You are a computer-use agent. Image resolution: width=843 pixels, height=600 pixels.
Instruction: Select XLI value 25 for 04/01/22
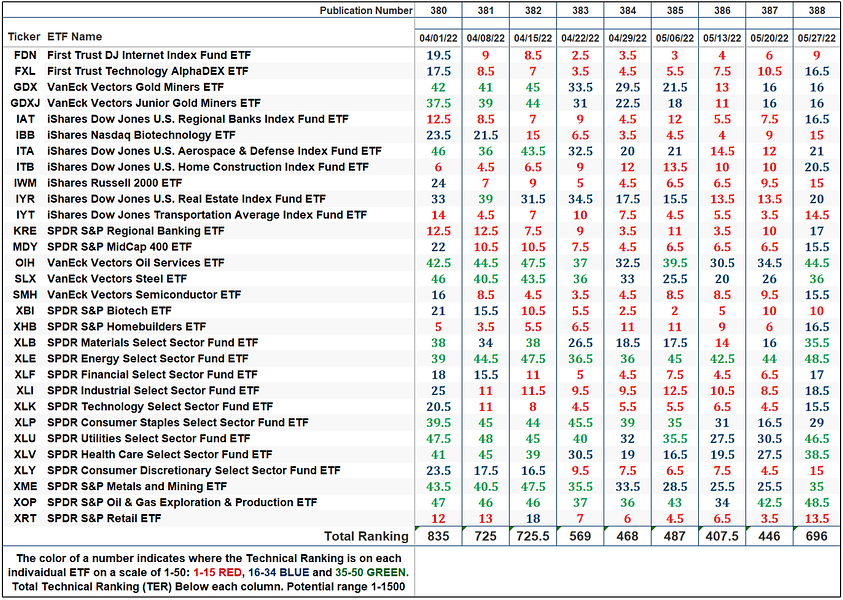coord(438,390)
